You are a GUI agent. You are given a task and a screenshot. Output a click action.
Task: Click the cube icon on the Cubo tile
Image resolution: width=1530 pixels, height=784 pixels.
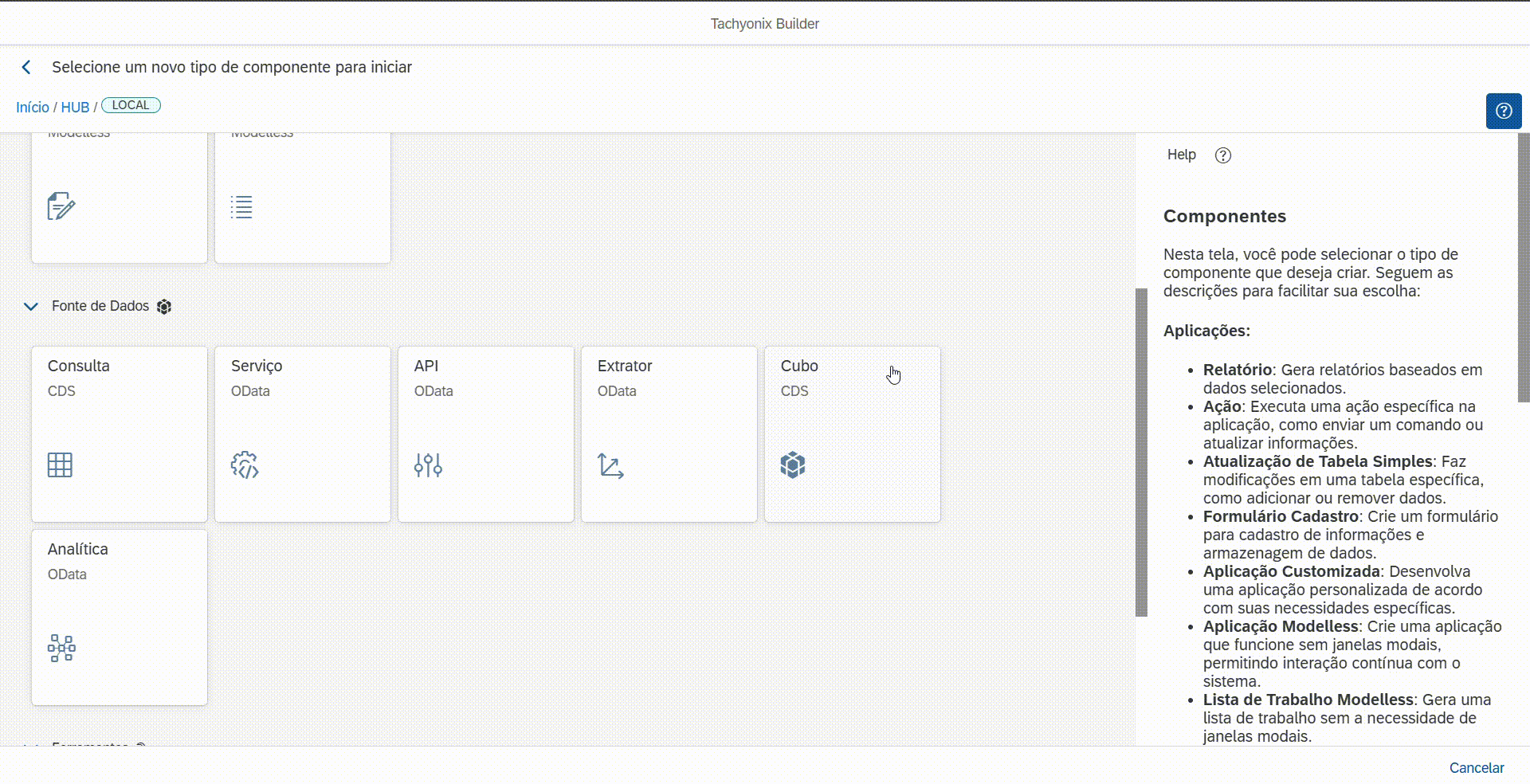[x=793, y=465]
